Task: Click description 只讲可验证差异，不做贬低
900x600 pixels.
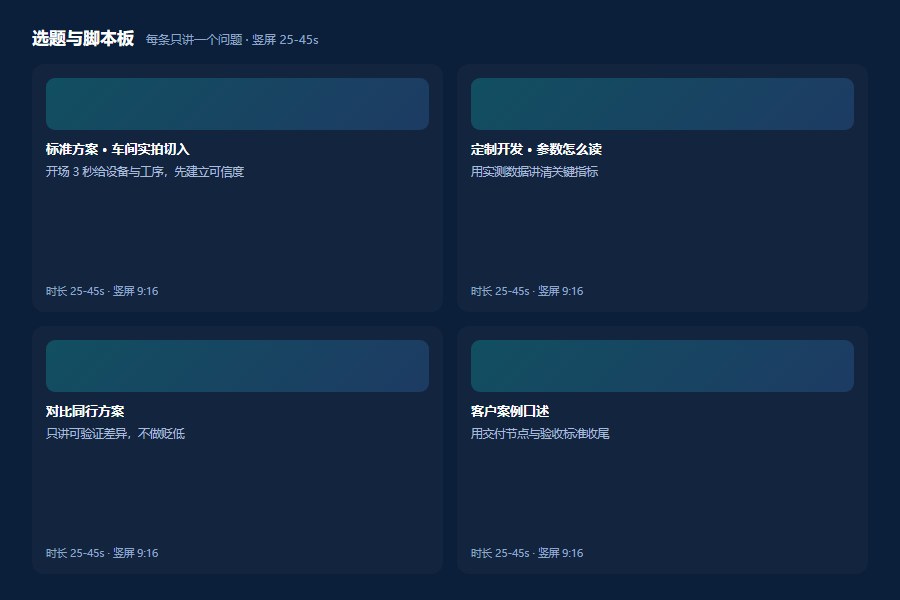Action: coord(115,433)
